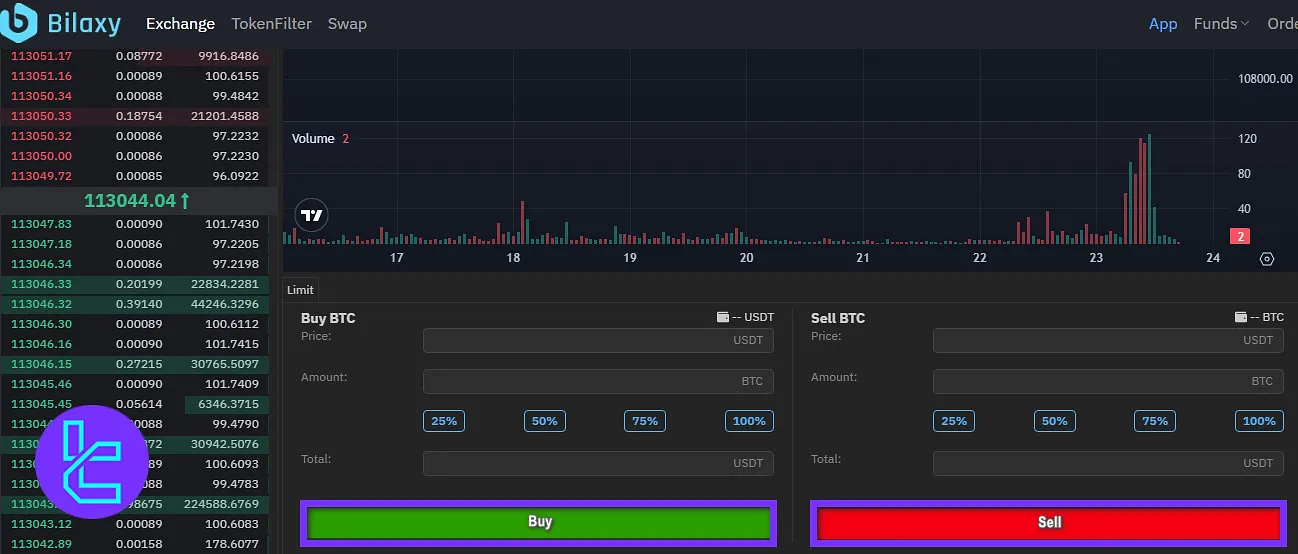This screenshot has width=1298, height=554.
Task: Click the Sell BTC amount field
Action: coord(1108,381)
